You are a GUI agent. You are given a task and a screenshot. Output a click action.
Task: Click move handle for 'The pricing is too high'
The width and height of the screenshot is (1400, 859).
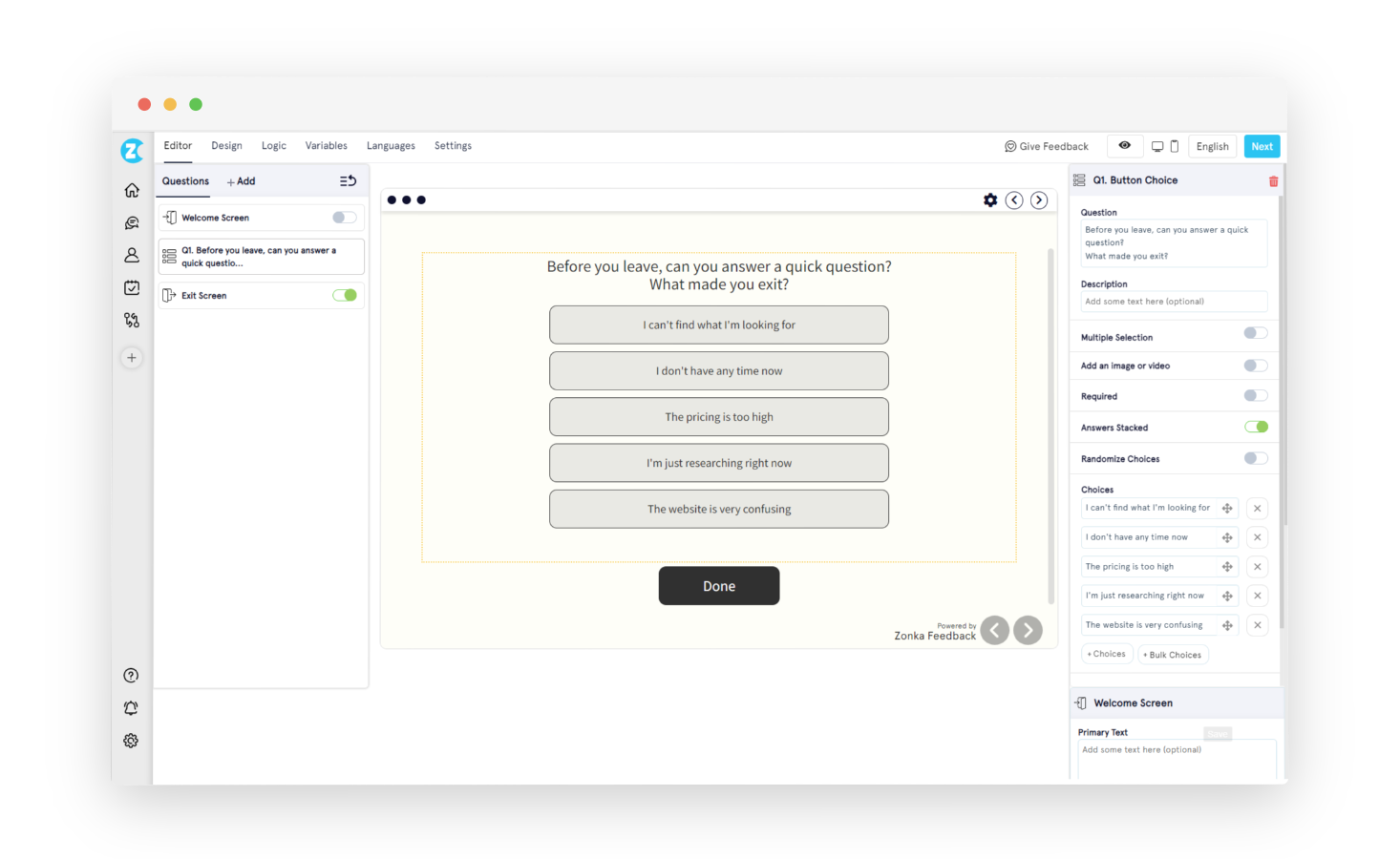click(x=1227, y=567)
